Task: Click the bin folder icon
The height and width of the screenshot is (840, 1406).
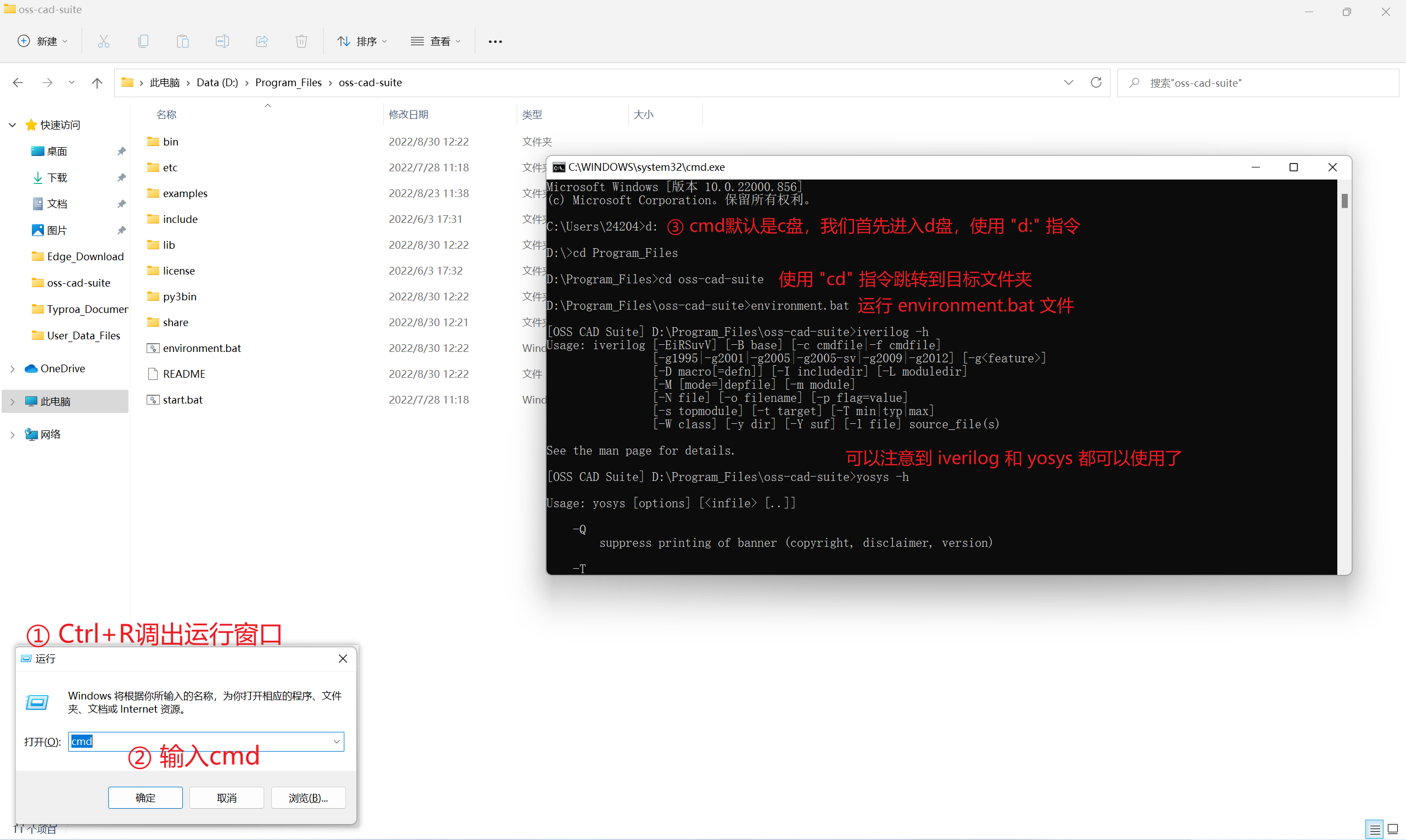Action: coord(155,141)
